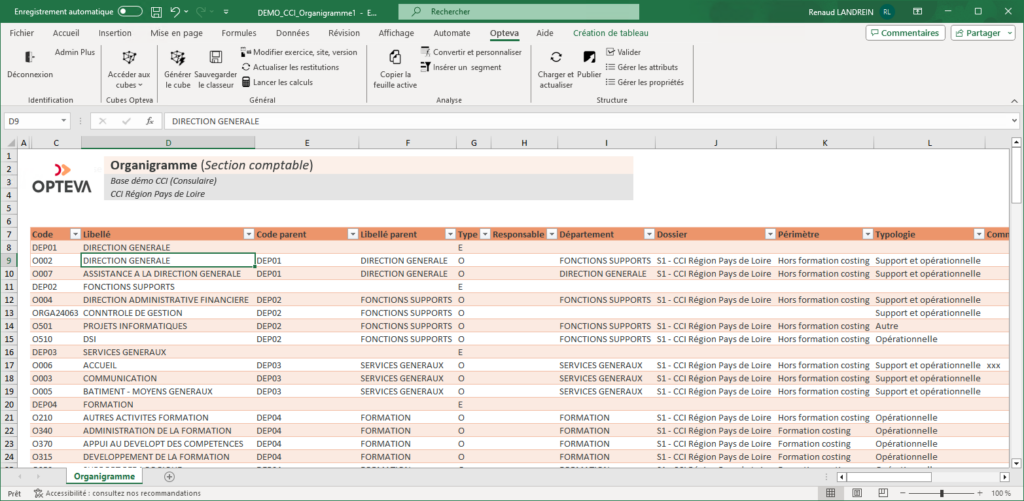Open the Création de tableau tab

(x=609, y=33)
